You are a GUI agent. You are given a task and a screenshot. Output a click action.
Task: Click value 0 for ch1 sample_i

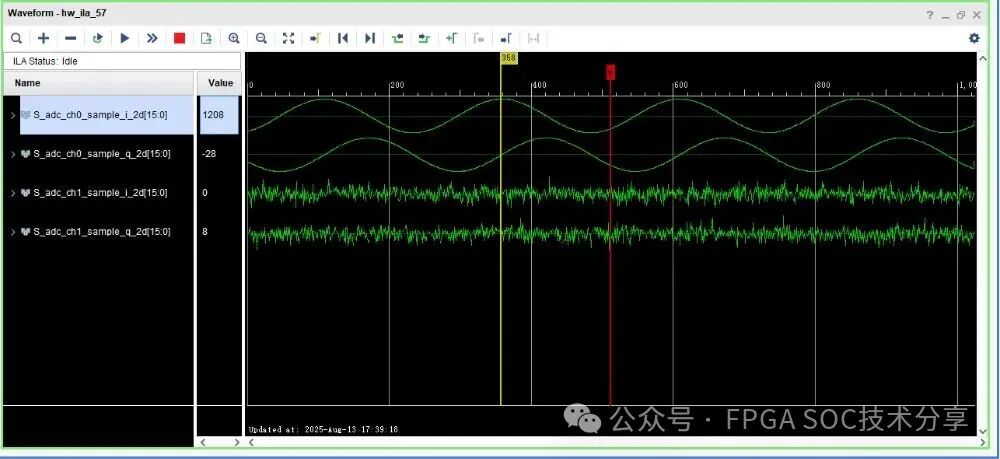click(x=205, y=193)
